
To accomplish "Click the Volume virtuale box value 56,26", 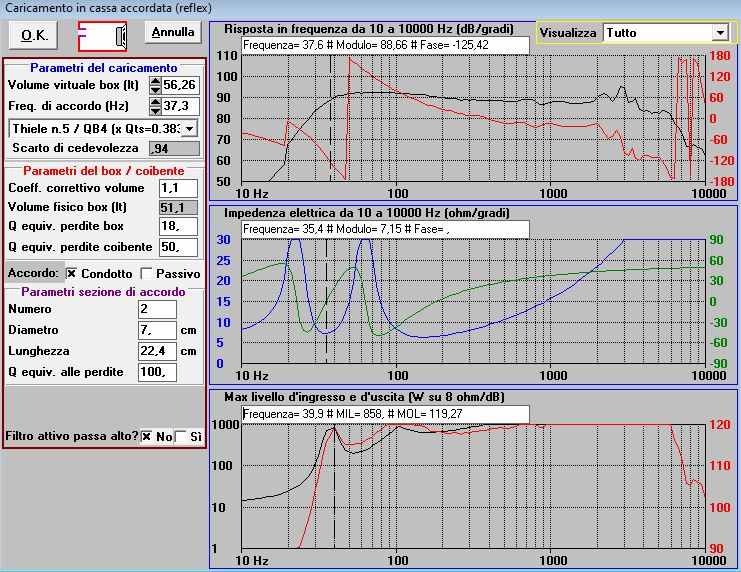I will pos(180,85).
